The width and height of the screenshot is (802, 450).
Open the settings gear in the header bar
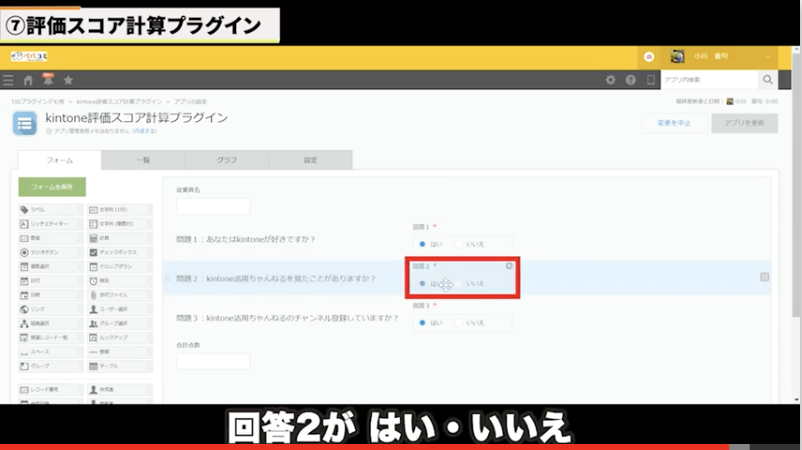(611, 80)
